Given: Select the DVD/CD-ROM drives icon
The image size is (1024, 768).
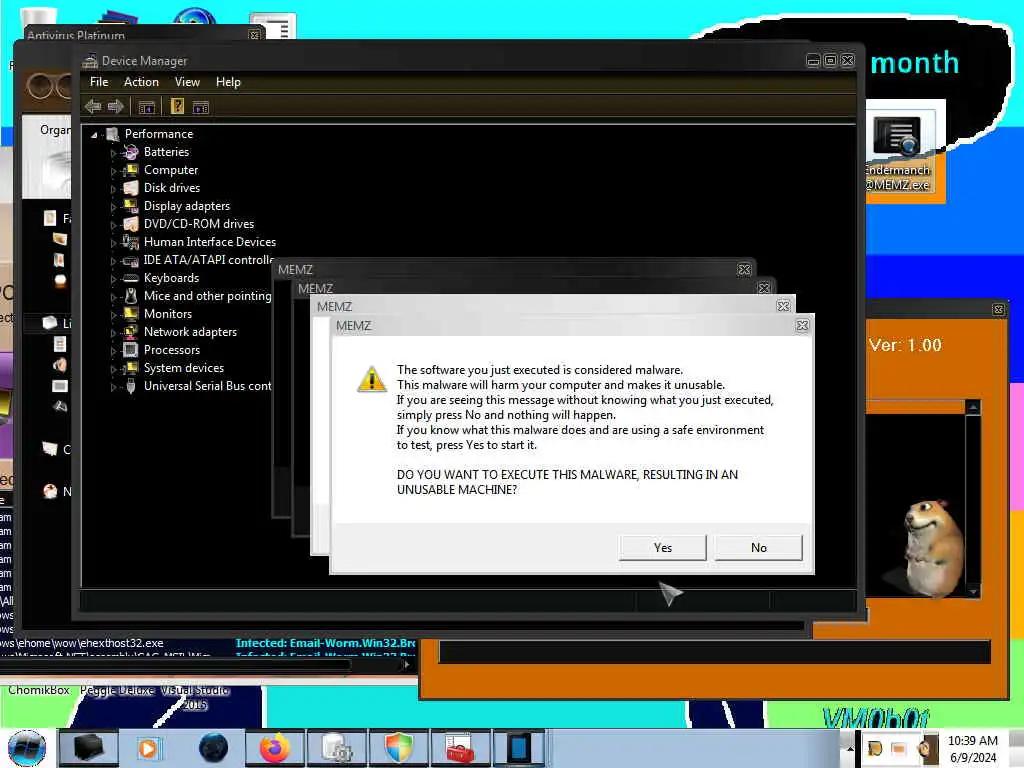Looking at the screenshot, I should point(131,224).
